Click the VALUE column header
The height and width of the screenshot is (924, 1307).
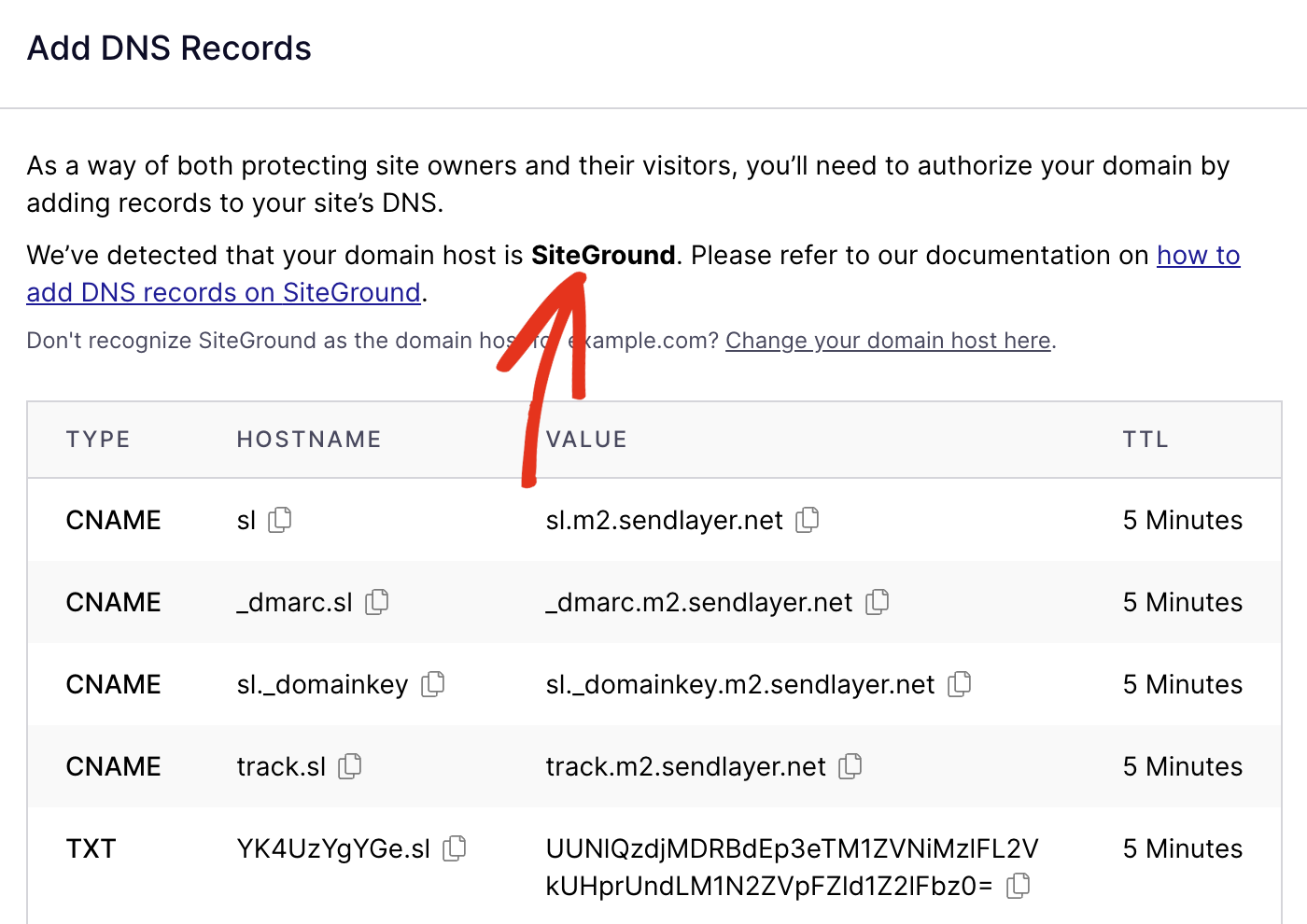pos(586,439)
